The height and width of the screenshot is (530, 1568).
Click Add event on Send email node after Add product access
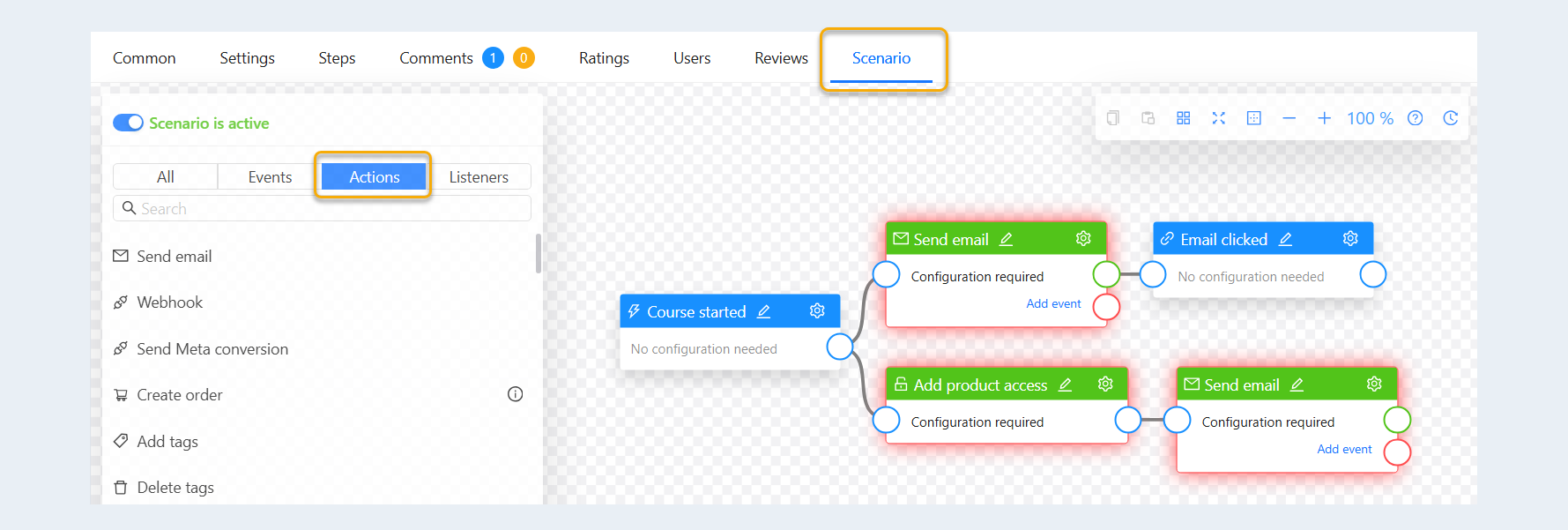point(1344,449)
